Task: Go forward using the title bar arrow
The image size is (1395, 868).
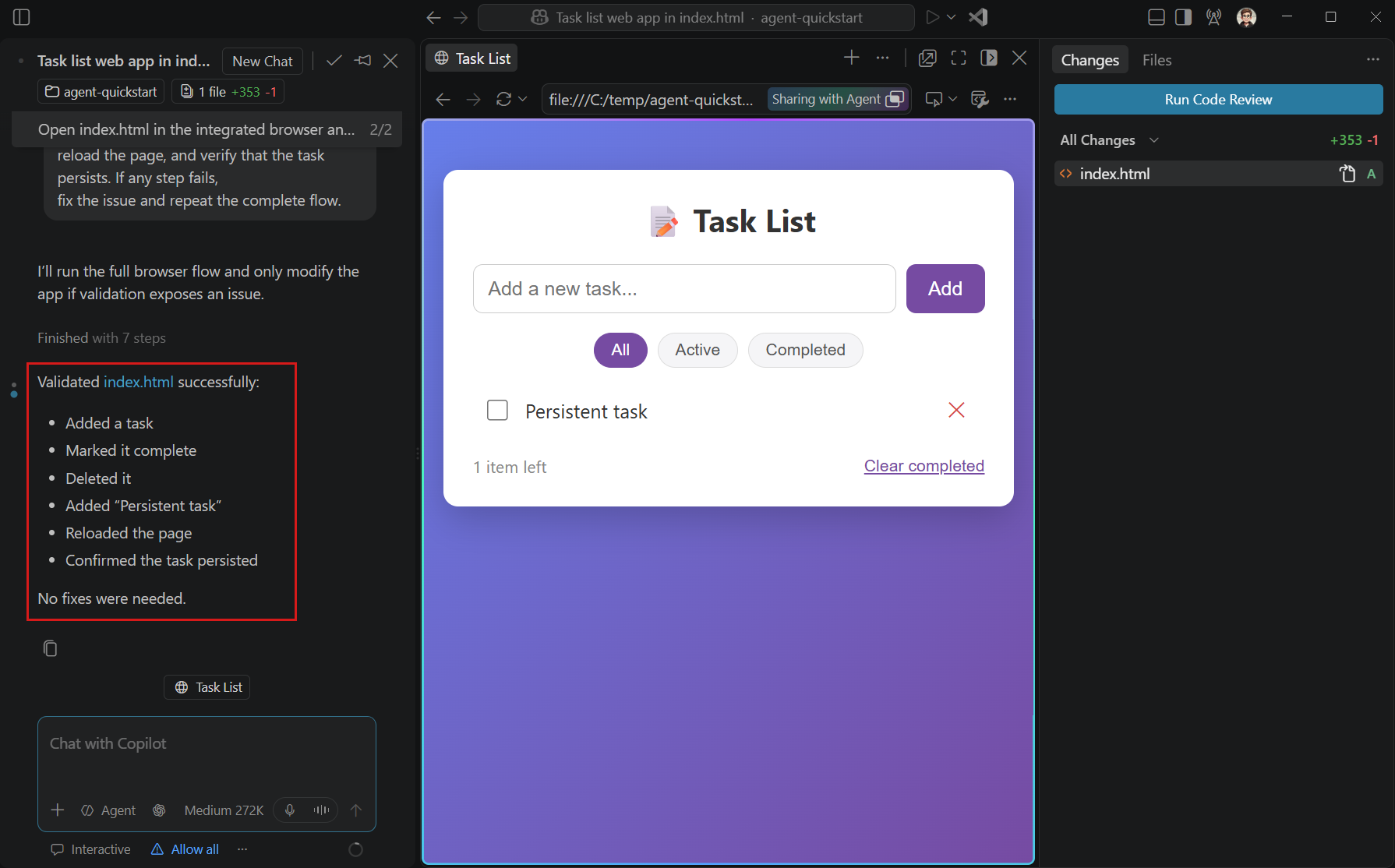Action: point(461,17)
